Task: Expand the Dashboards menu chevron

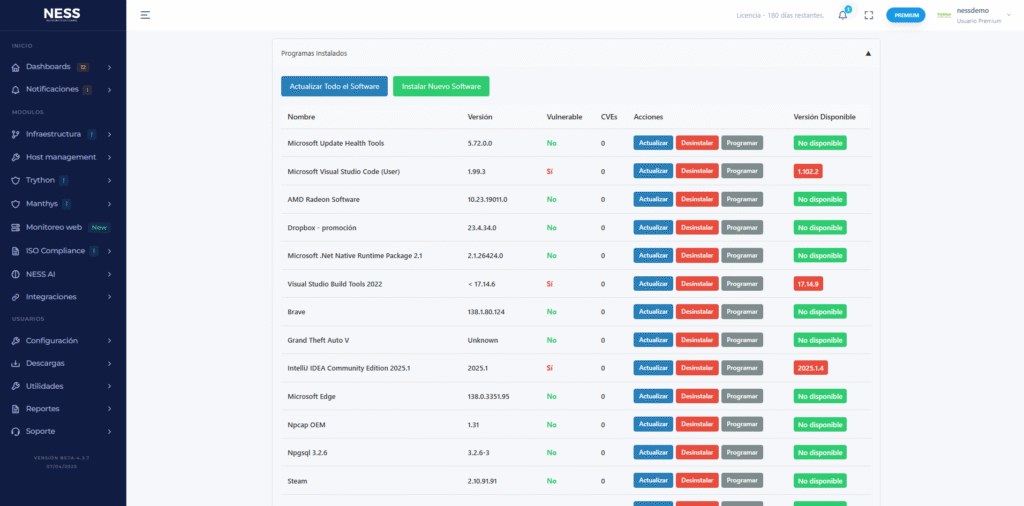Action: pyautogui.click(x=109, y=67)
